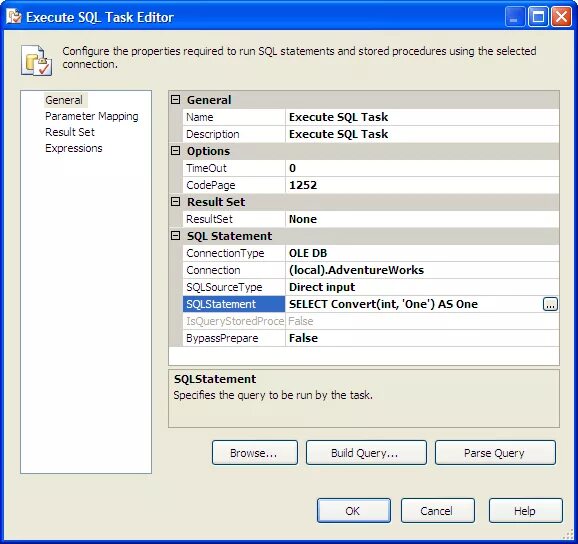Click the ellipsis button beside SQLStatement value
The width and height of the screenshot is (578, 544).
click(x=550, y=304)
